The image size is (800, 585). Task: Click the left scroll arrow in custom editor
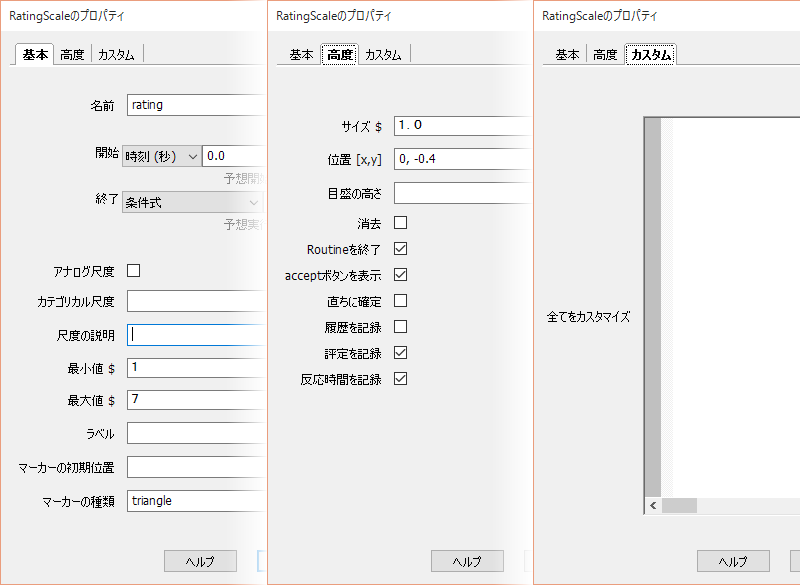[x=653, y=505]
